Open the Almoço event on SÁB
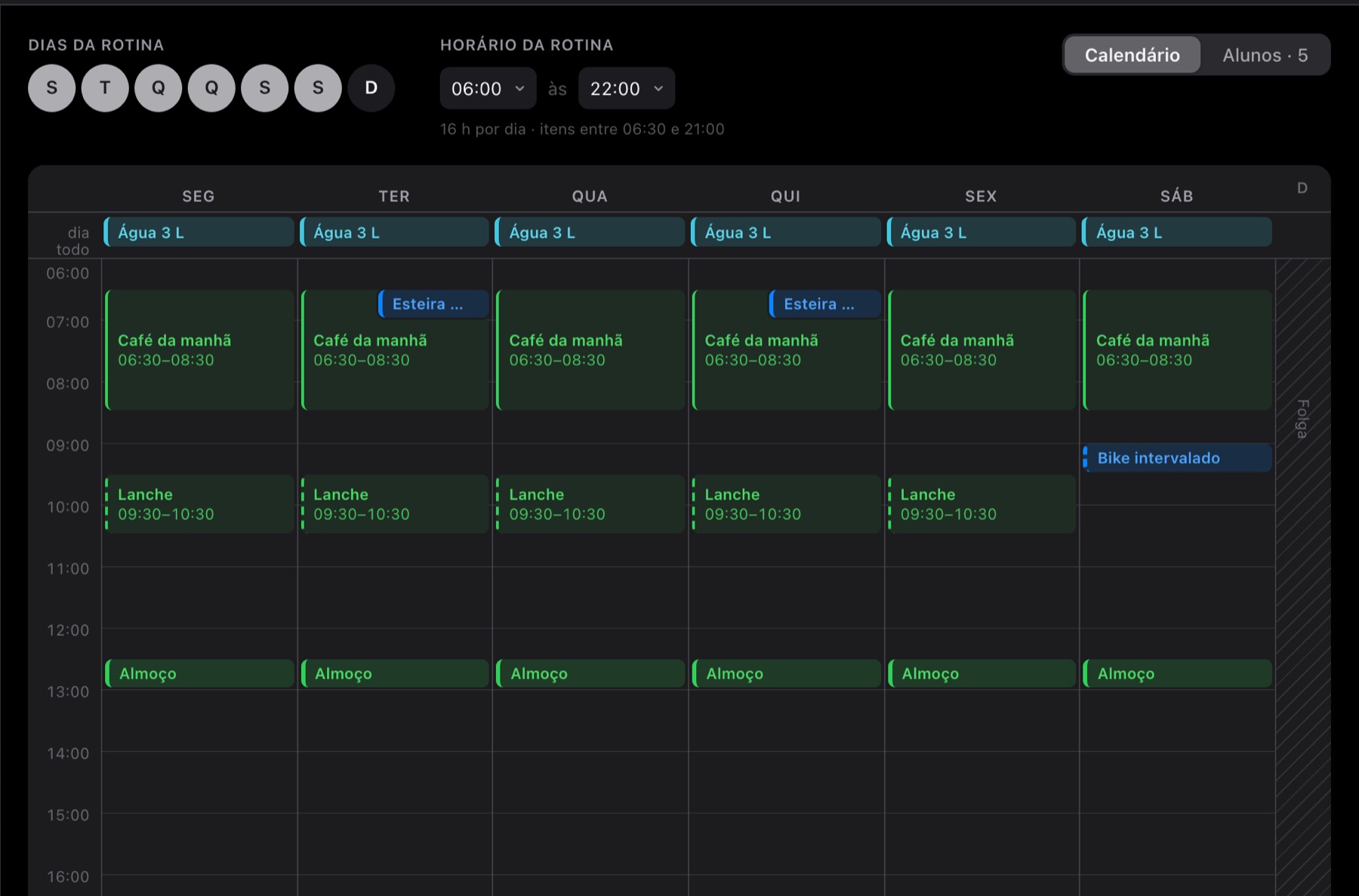This screenshot has width=1359, height=896. click(1176, 673)
